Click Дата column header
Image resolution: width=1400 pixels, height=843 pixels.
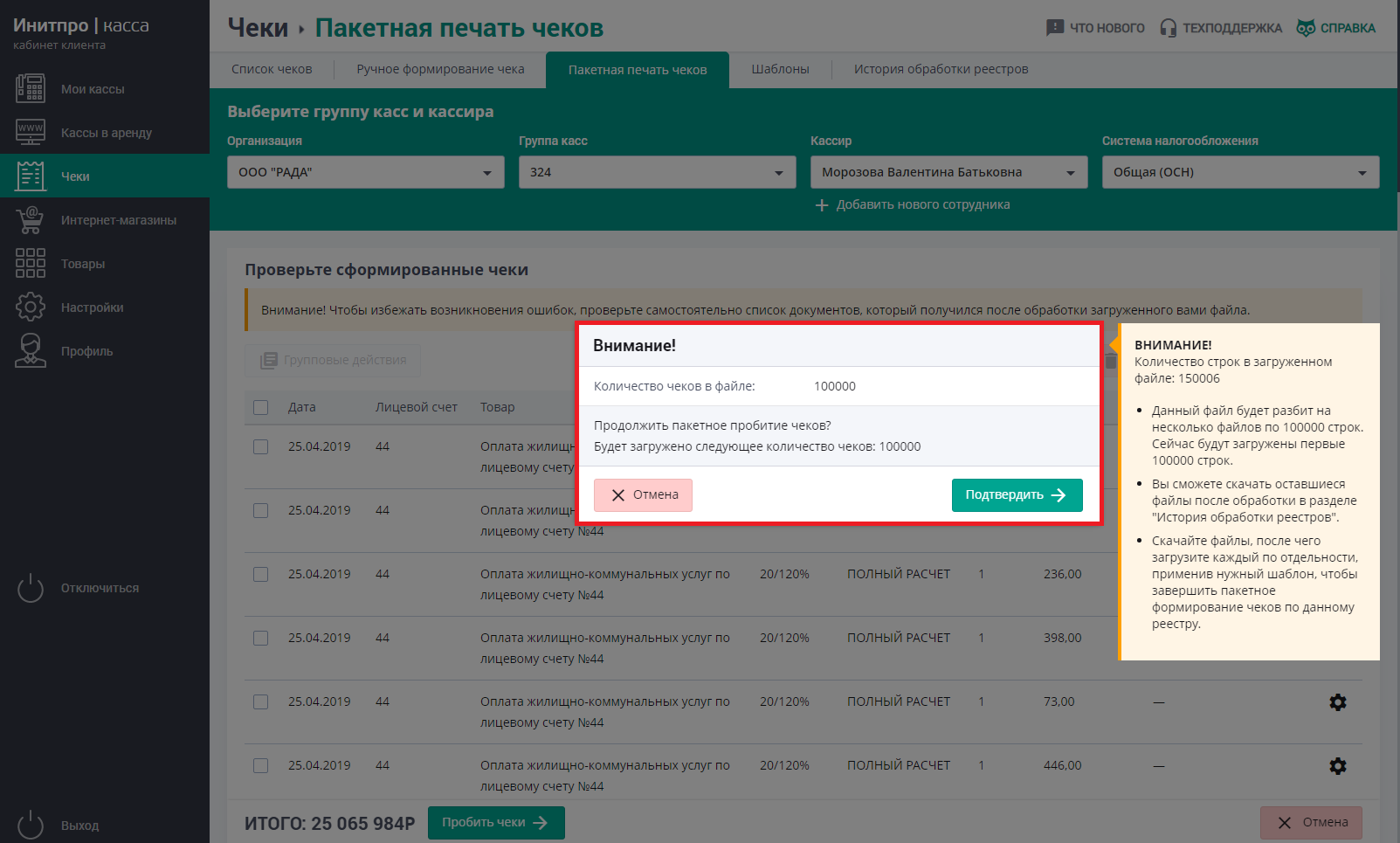(302, 407)
